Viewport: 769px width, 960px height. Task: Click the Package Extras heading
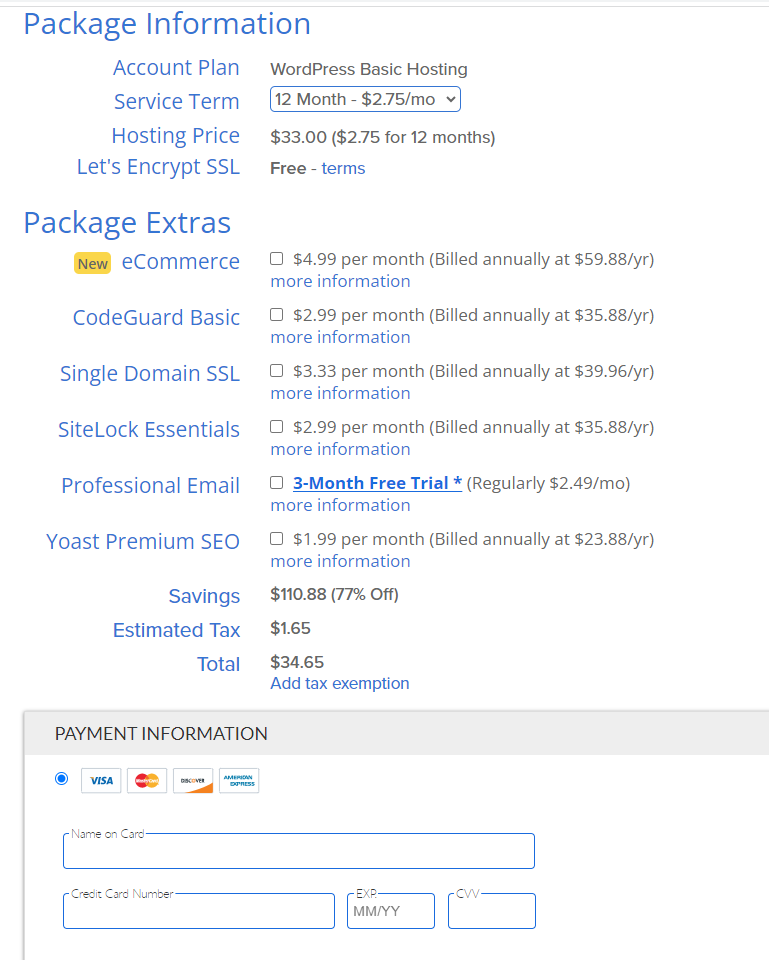(x=127, y=223)
